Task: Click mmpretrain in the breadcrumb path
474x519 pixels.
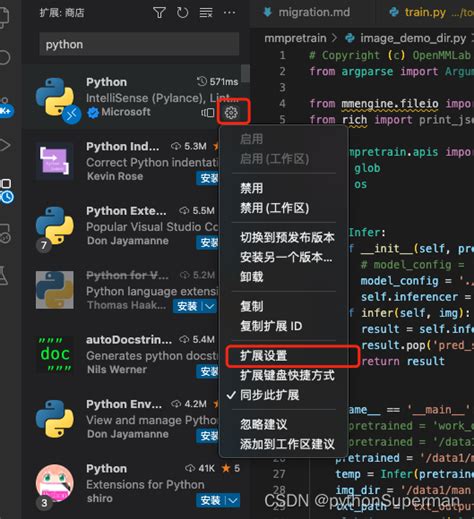Action: pos(295,38)
